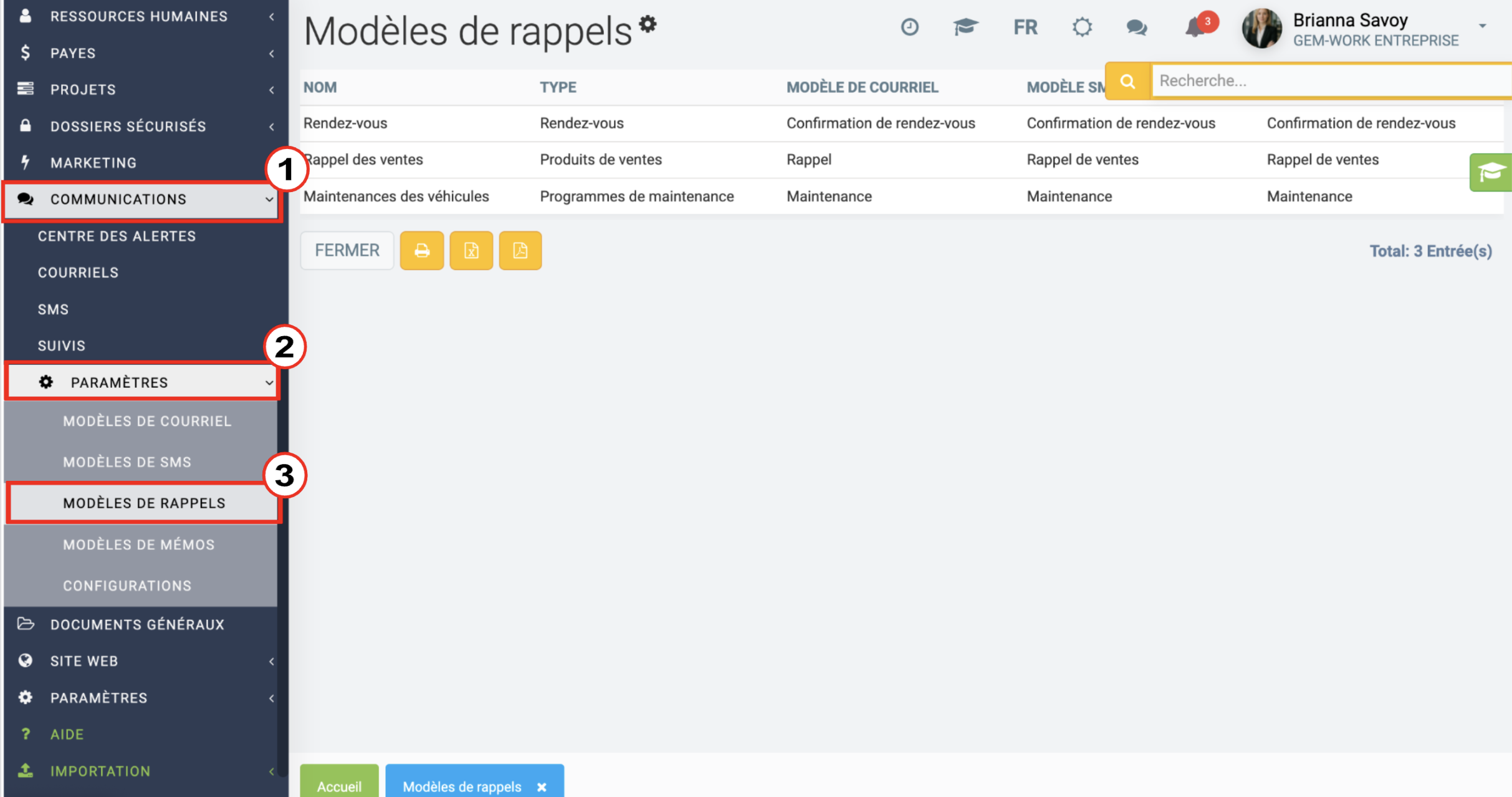Click the gear next to Modèles de rappels title
Viewport: 1512px width, 797px height.
click(648, 24)
